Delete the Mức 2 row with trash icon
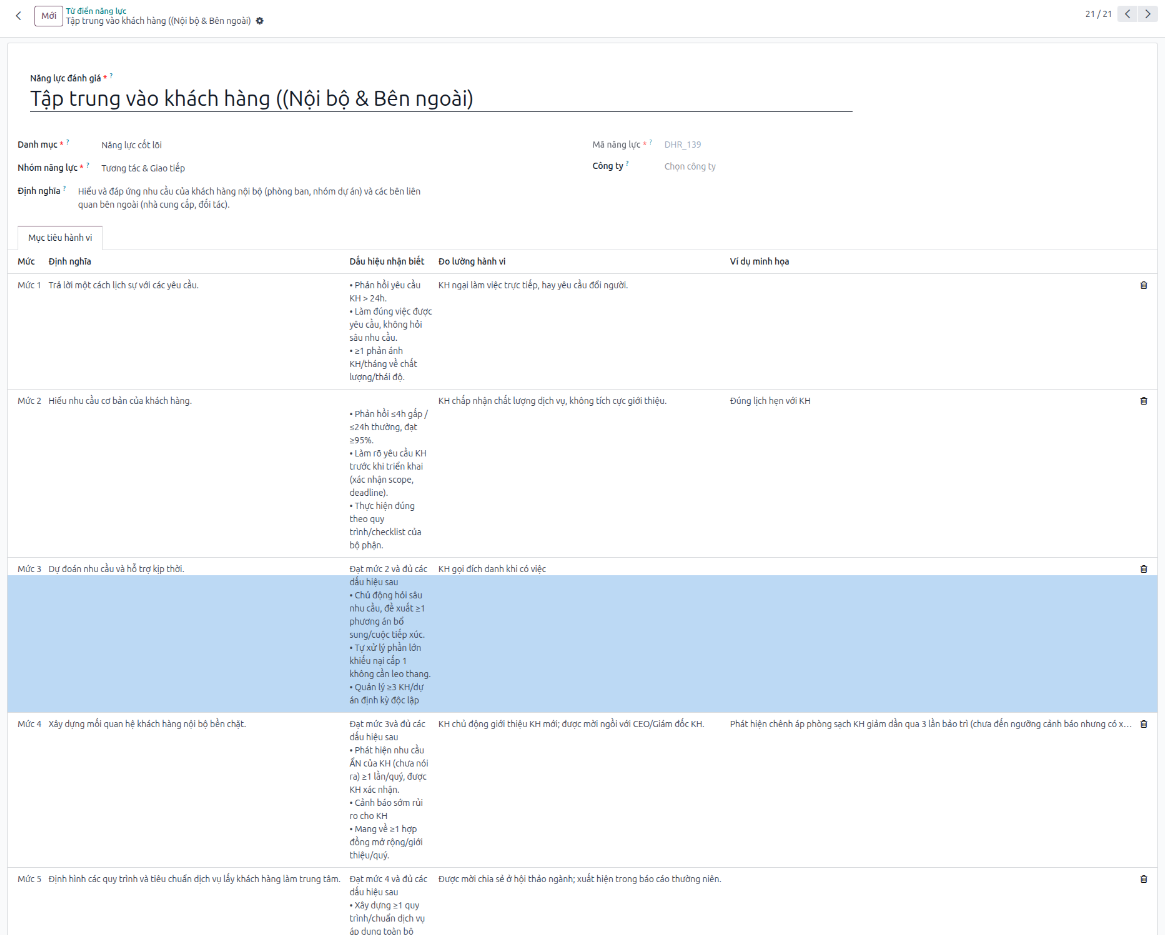Image resolution: width=1165 pixels, height=935 pixels. pyautogui.click(x=1143, y=401)
